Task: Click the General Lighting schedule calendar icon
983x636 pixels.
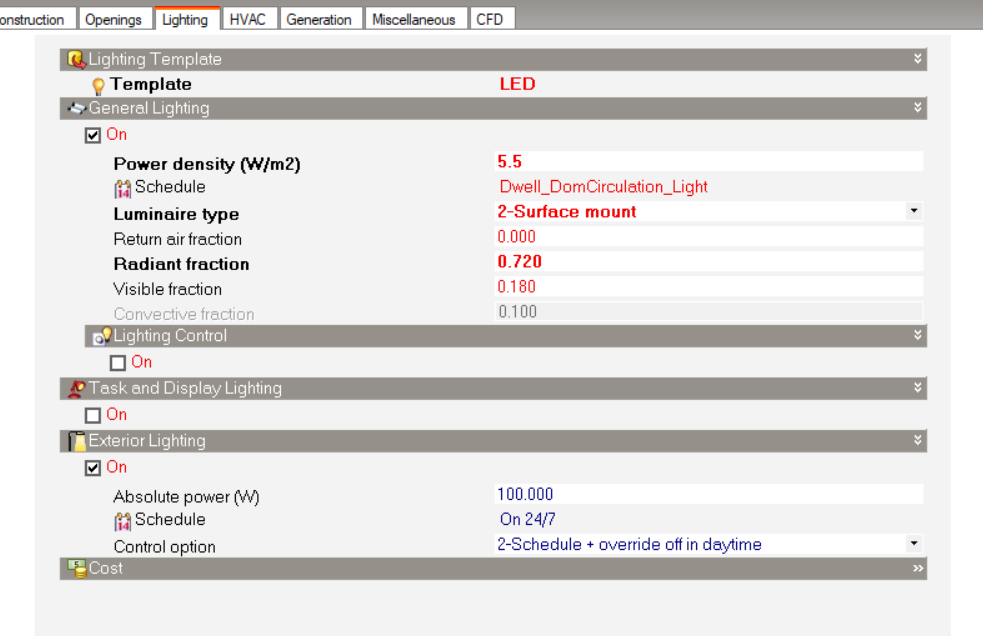Action: click(122, 188)
